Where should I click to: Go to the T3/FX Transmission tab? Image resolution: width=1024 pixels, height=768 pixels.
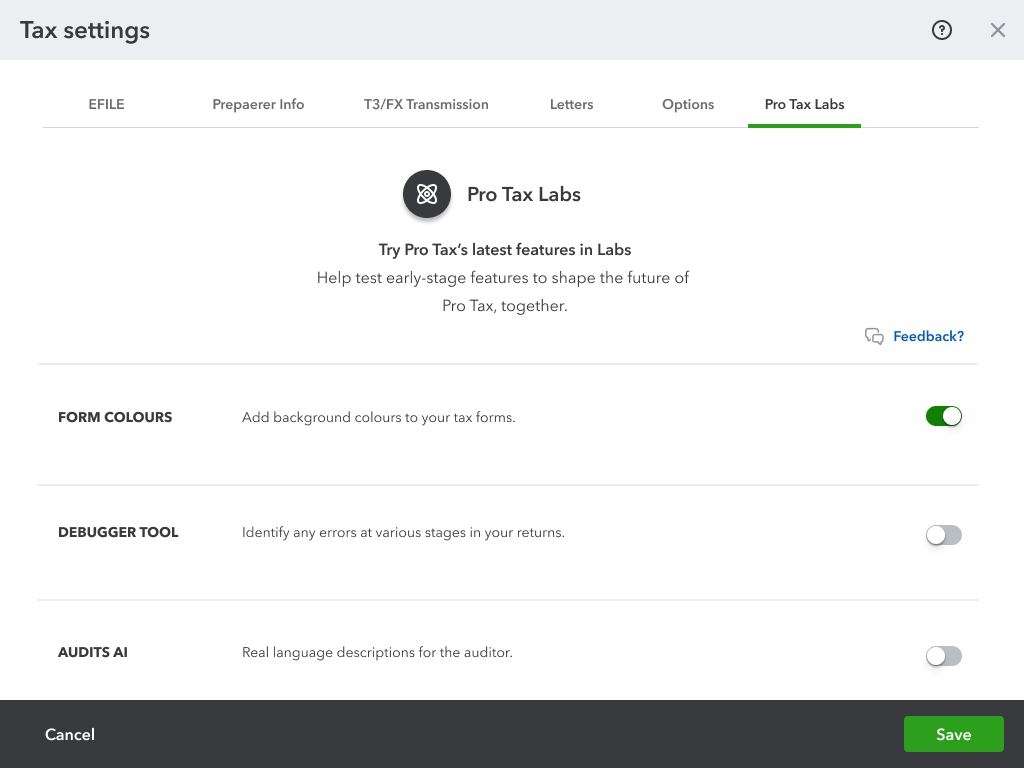(426, 104)
